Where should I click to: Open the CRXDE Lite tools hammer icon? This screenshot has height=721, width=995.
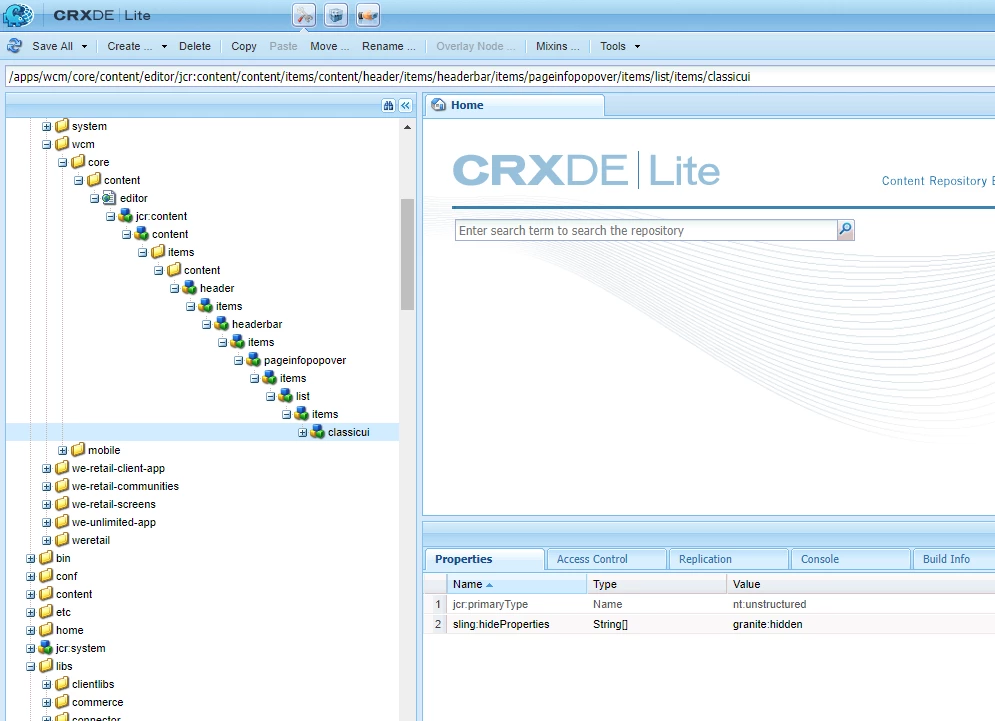point(305,15)
